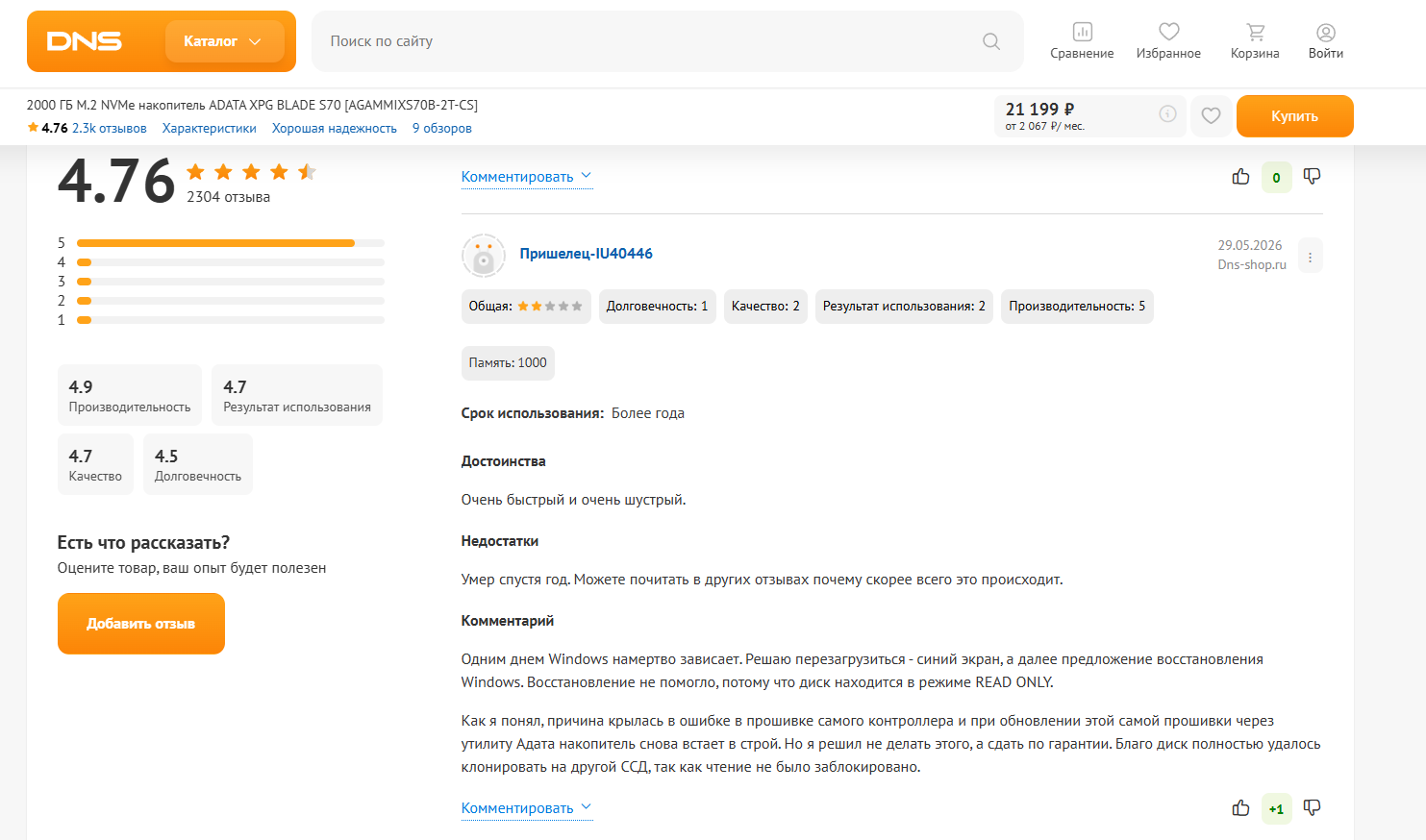Click the 2304 отзыва count

click(228, 197)
